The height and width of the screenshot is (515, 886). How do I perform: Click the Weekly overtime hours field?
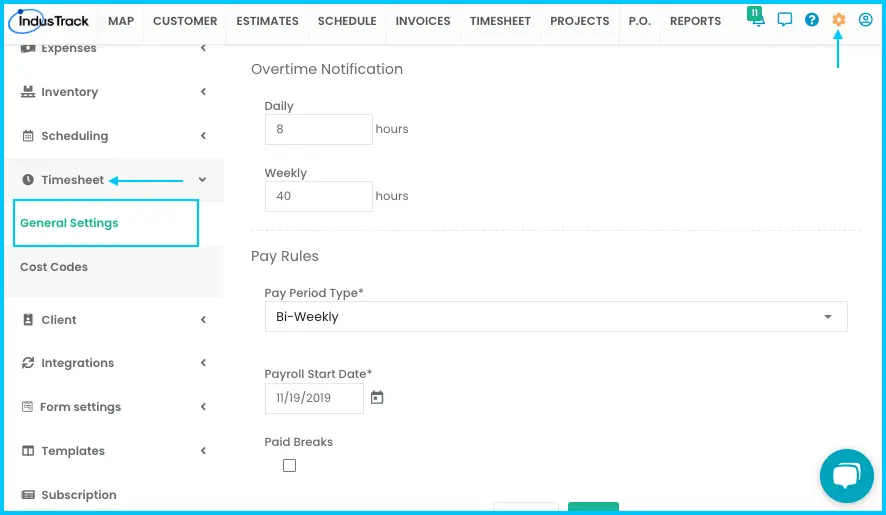[x=319, y=196]
